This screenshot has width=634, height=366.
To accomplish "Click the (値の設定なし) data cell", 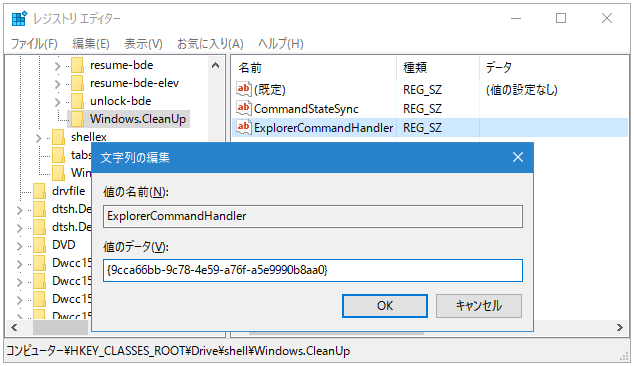I will [x=522, y=89].
